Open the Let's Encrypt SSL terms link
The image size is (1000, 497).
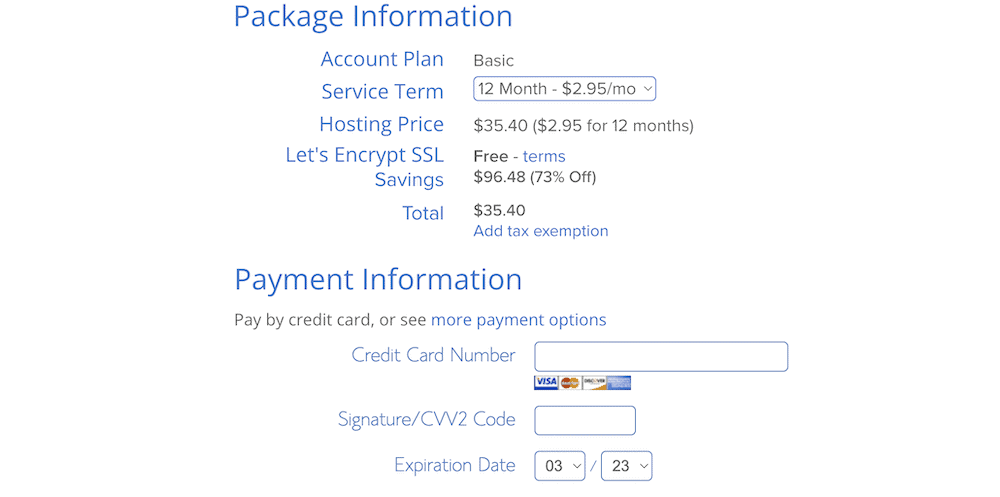point(544,156)
